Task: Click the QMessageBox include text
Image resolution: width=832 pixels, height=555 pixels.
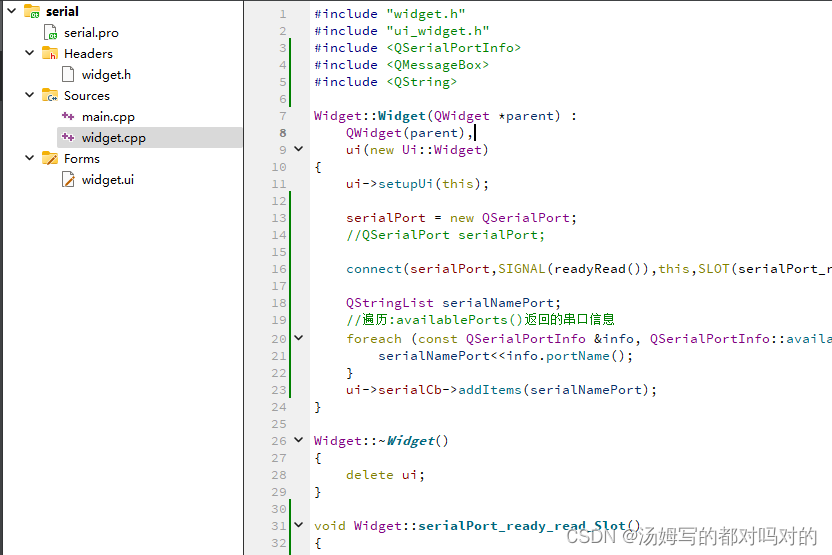Action: tap(438, 65)
